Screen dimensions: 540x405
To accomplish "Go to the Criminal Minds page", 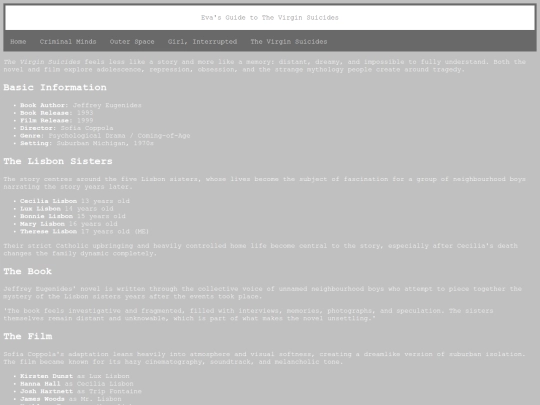I will tap(68, 42).
